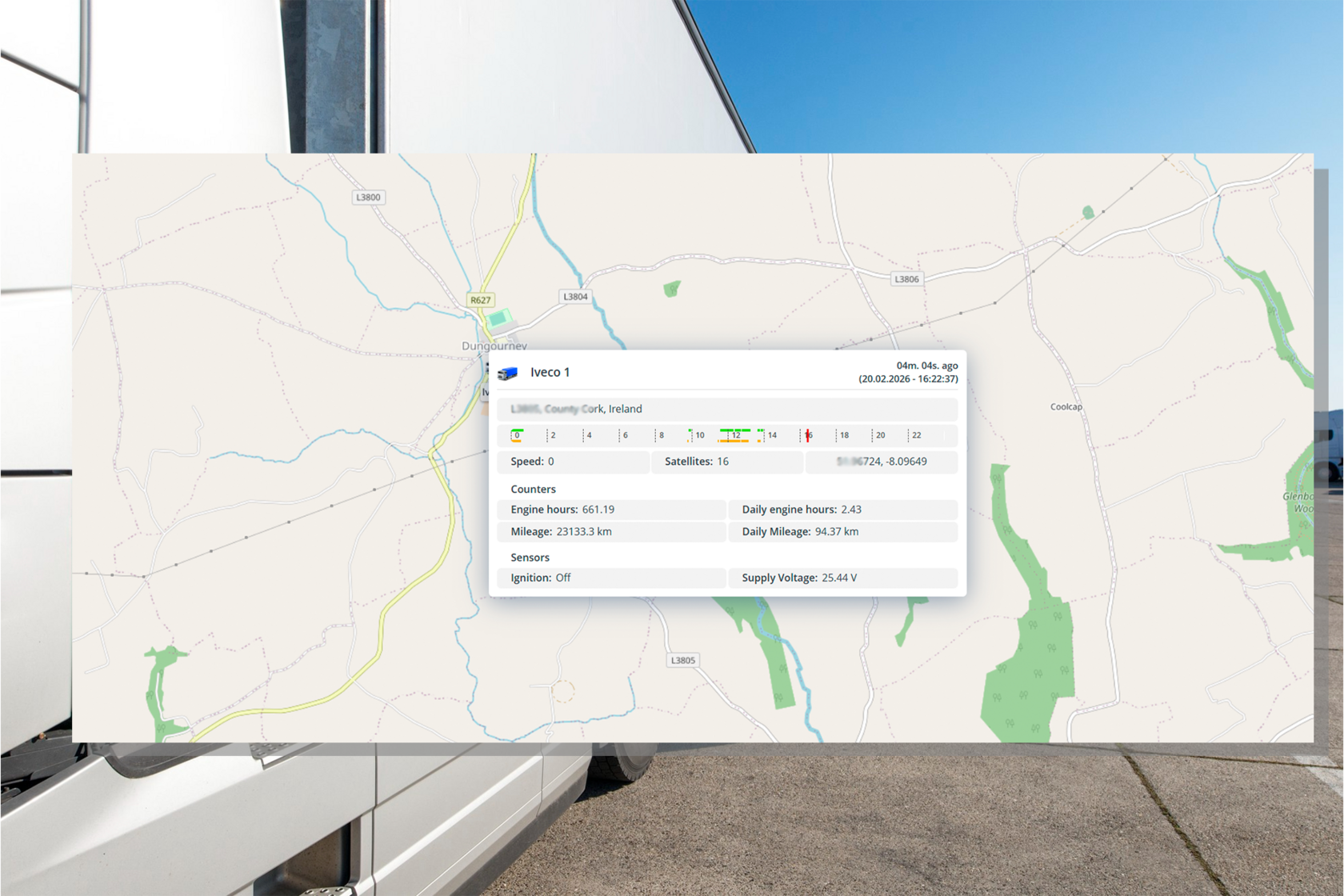
Task: Click the Daily engine hours: 2.43 row
Action: 843,510
